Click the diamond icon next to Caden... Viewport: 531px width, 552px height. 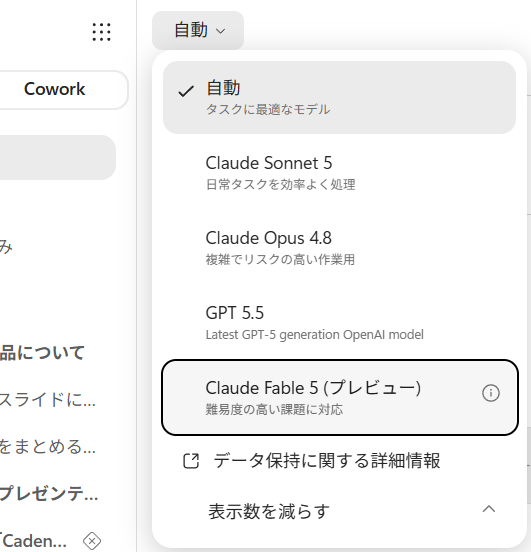coord(92,541)
